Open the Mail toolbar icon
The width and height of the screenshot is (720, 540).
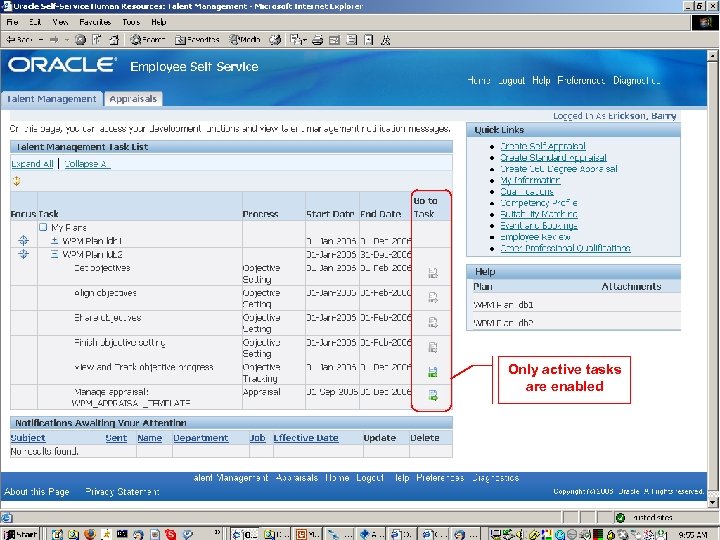(x=298, y=40)
